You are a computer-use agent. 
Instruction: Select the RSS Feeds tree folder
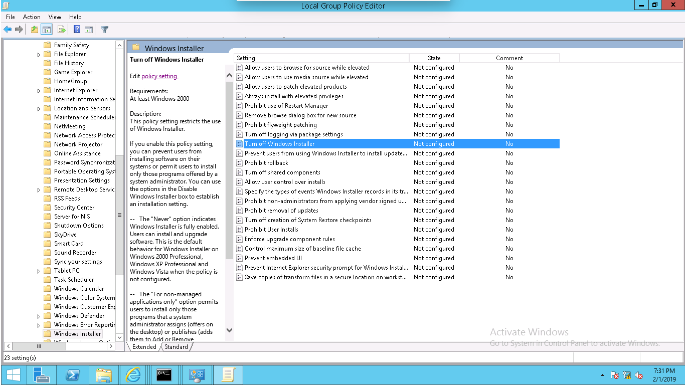click(67, 198)
